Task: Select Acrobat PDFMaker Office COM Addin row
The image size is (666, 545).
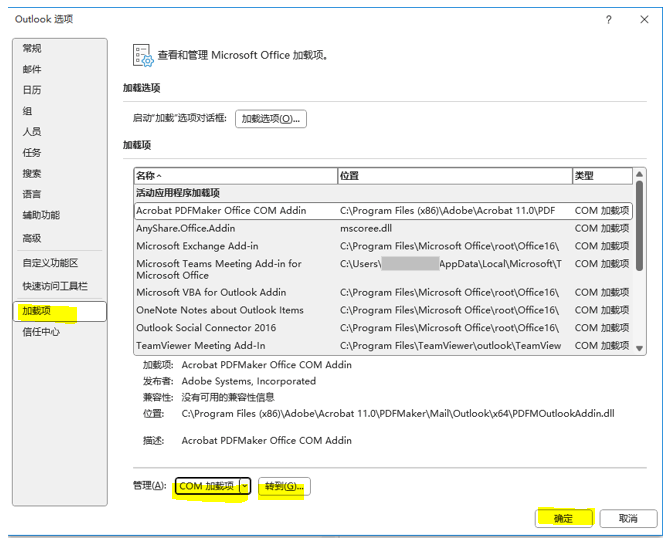Action: (383, 211)
